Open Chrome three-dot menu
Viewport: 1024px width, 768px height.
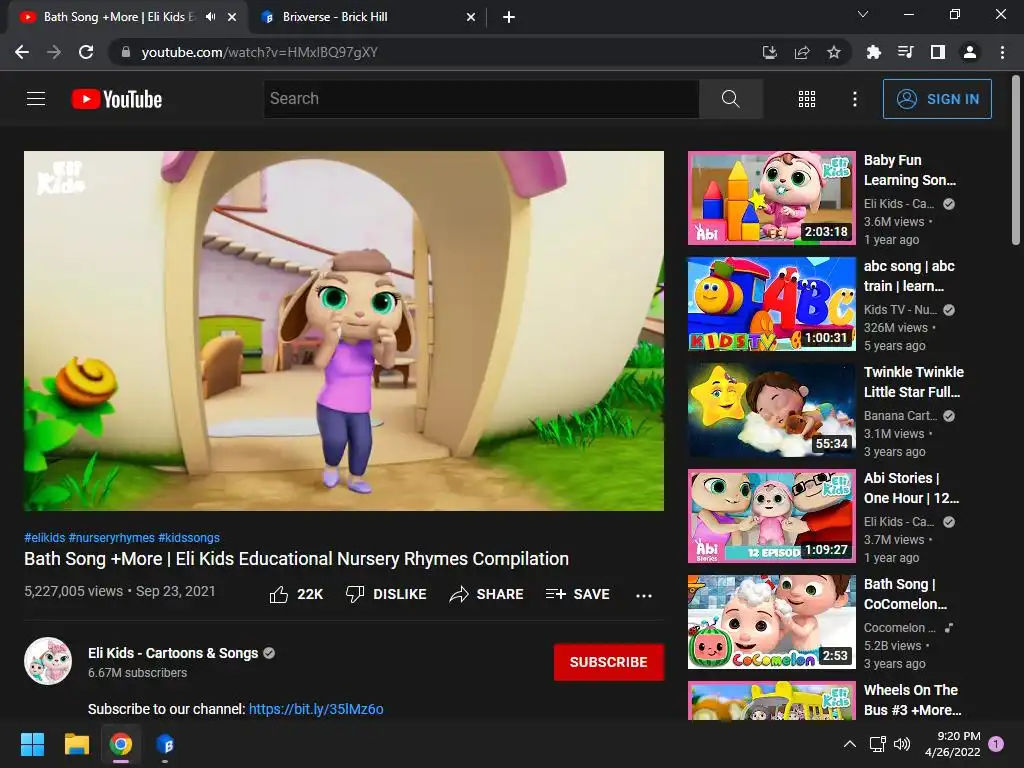[1002, 52]
